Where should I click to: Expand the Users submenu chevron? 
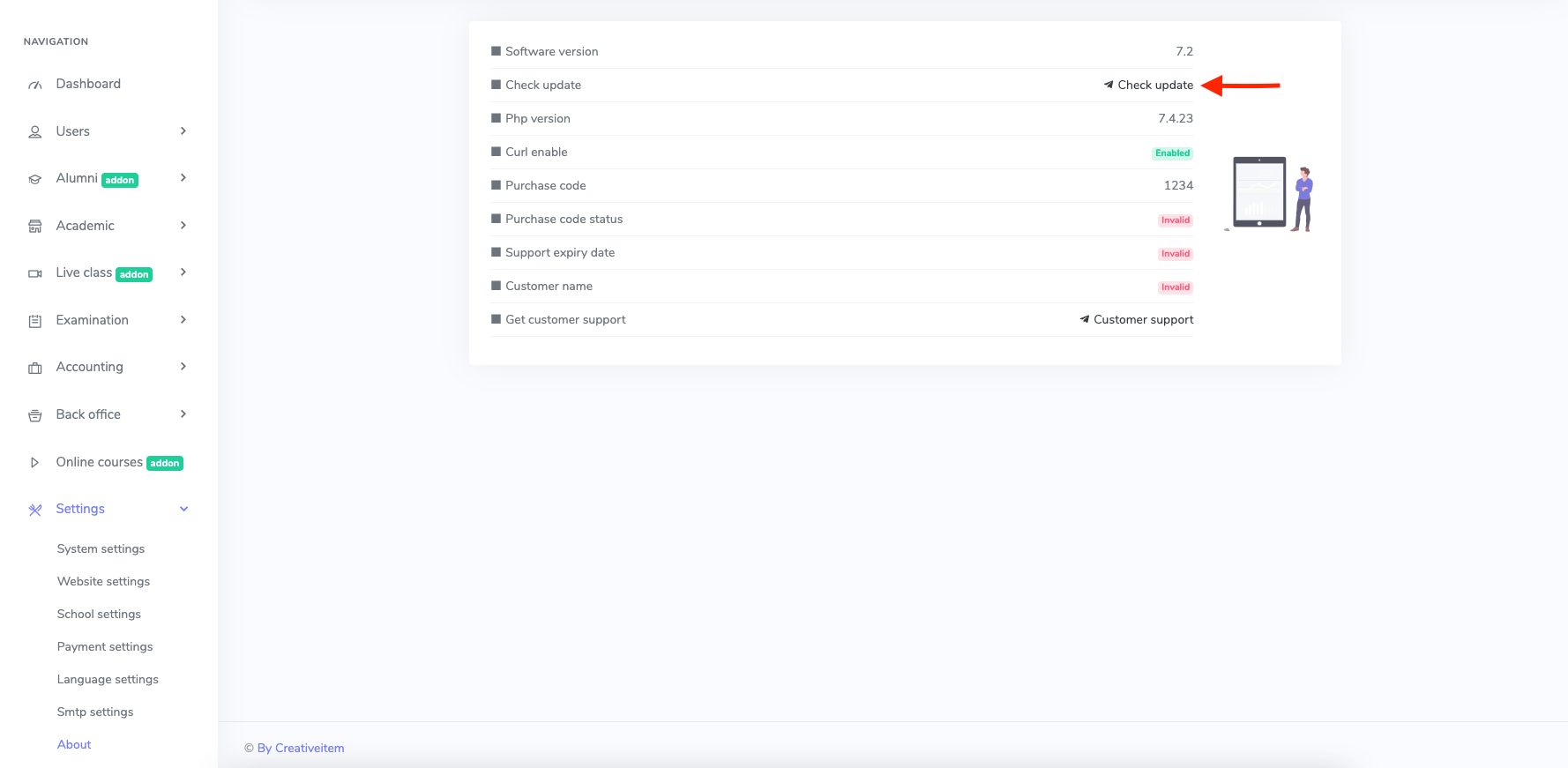[183, 131]
